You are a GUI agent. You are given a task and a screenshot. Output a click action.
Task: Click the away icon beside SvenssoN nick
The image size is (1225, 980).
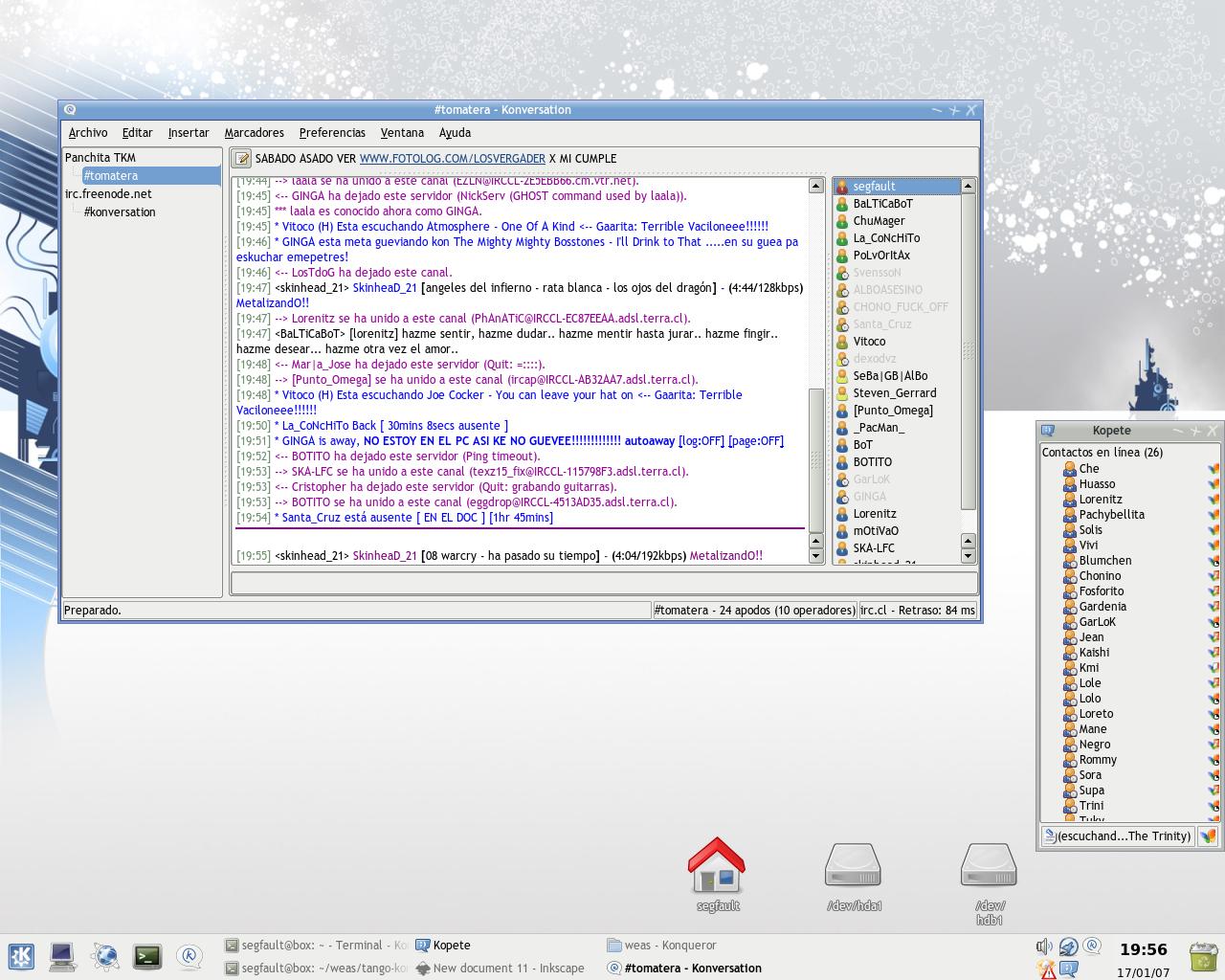click(842, 273)
